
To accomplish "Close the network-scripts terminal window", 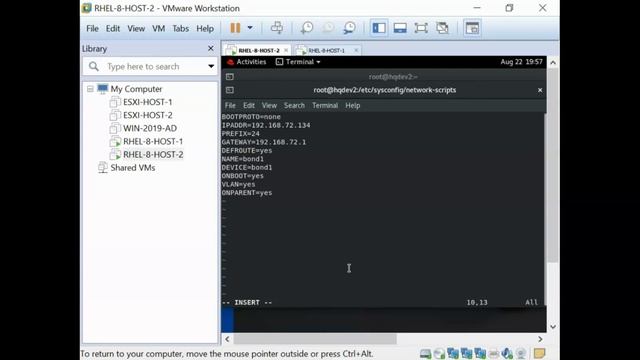I will [x=540, y=90].
